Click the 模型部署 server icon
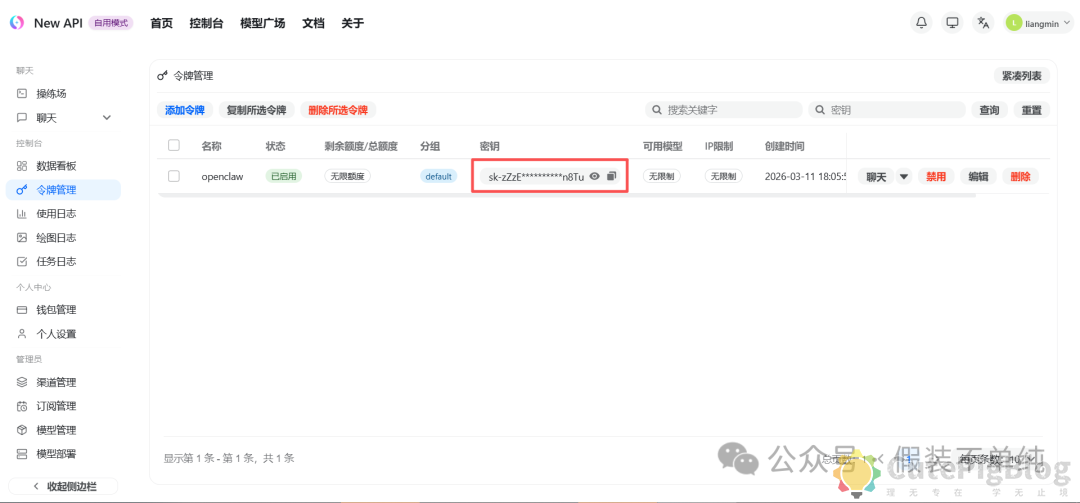 point(22,454)
